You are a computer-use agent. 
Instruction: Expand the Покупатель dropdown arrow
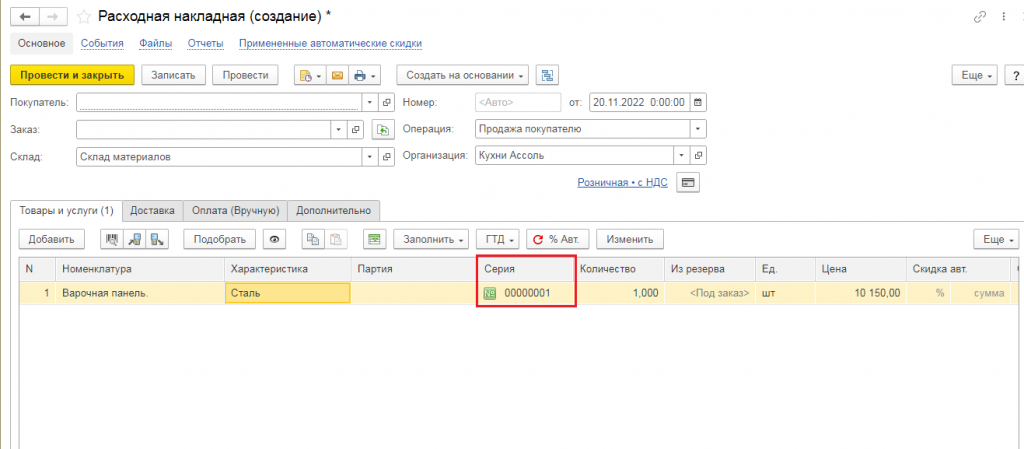coord(370,102)
